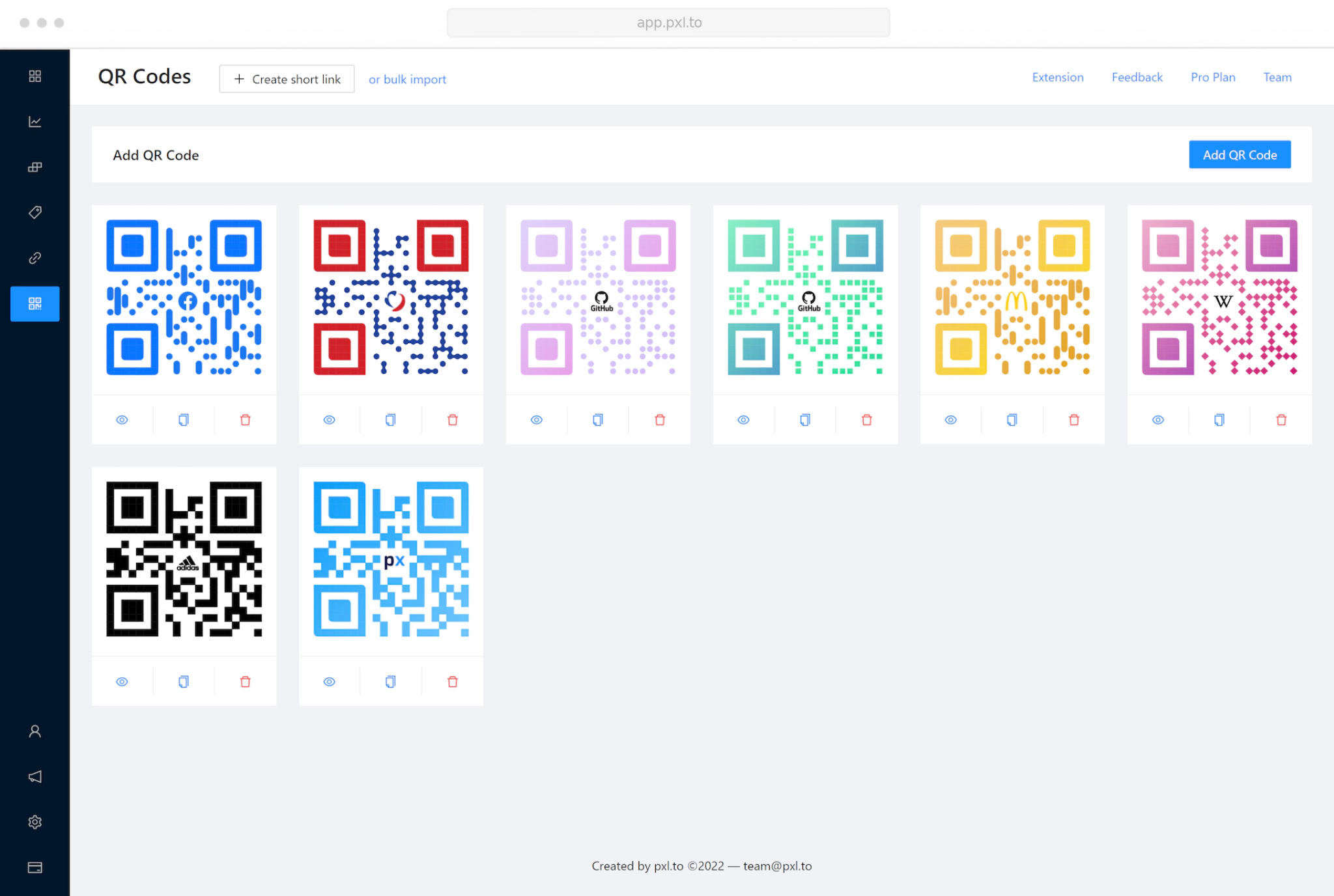Image resolution: width=1334 pixels, height=896 pixels.
Task: Copy the green GitHub QR code
Action: (x=805, y=420)
